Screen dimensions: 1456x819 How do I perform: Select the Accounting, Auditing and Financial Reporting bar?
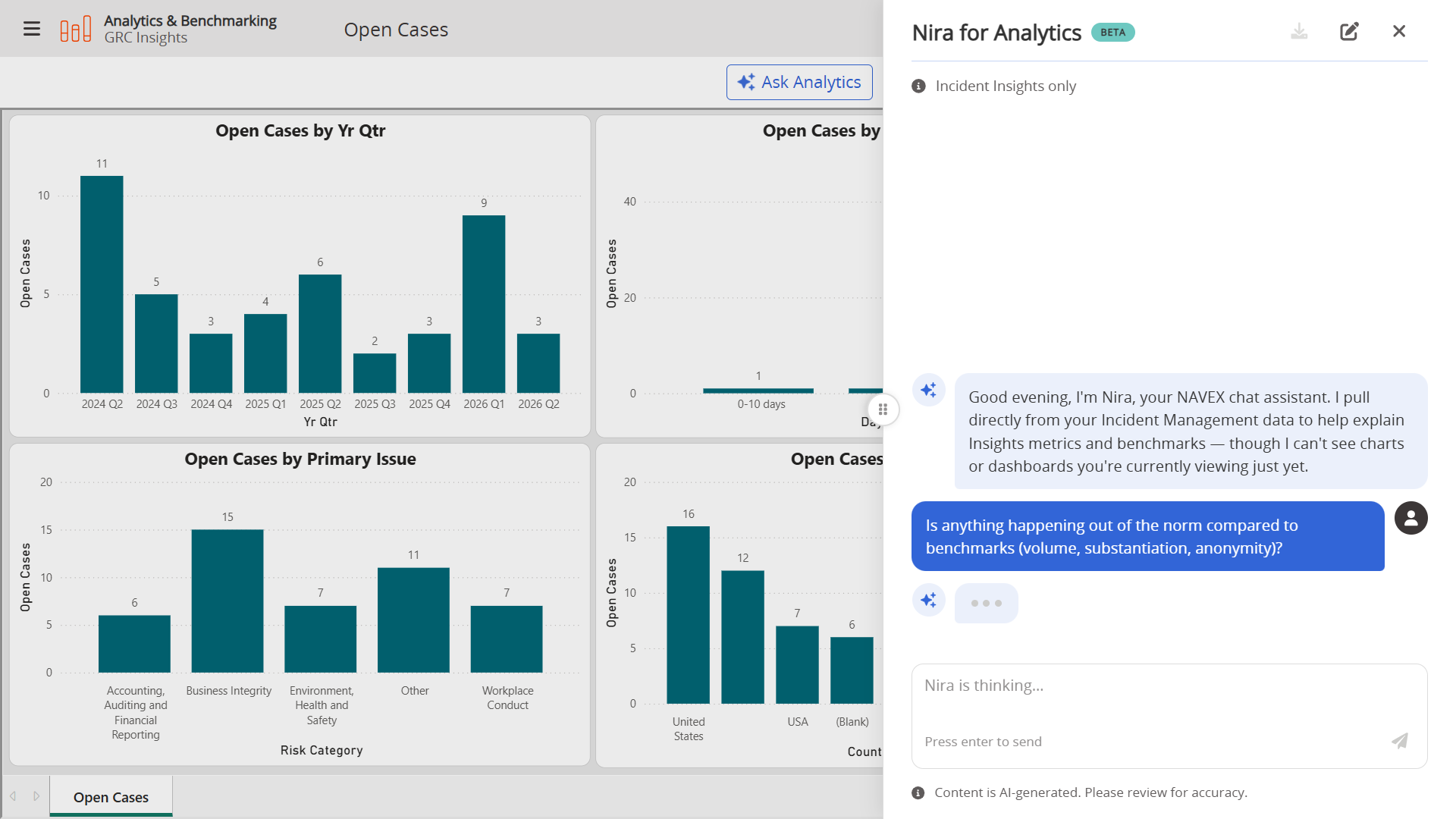click(x=134, y=644)
